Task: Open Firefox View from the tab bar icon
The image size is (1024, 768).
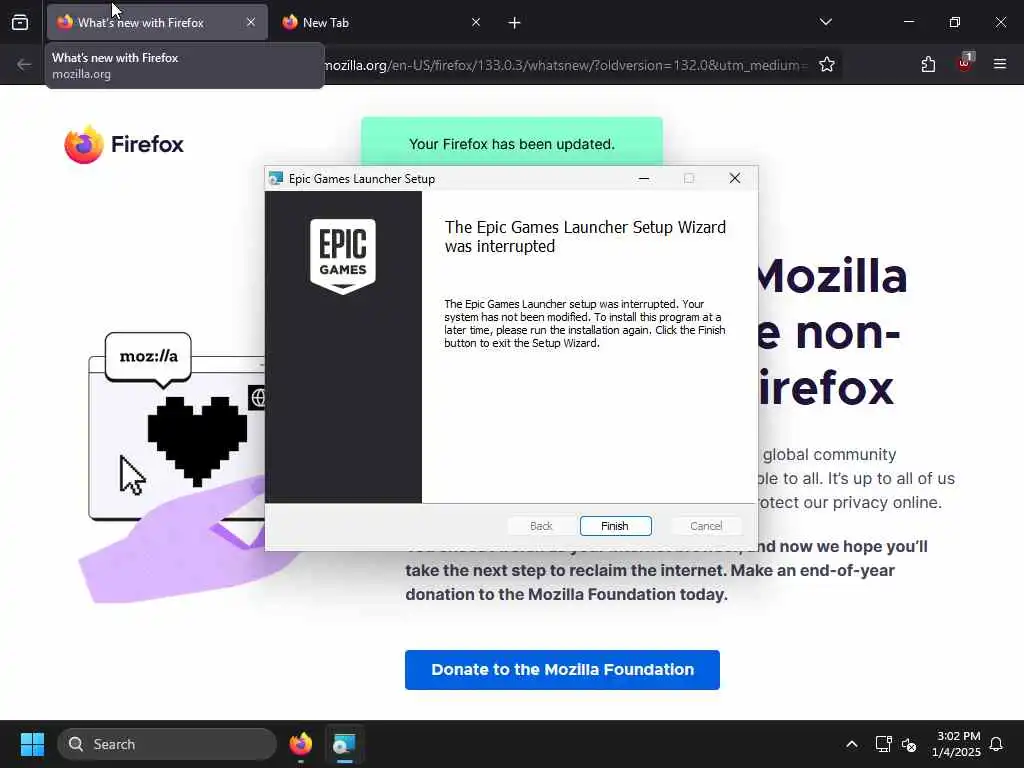Action: point(20,22)
